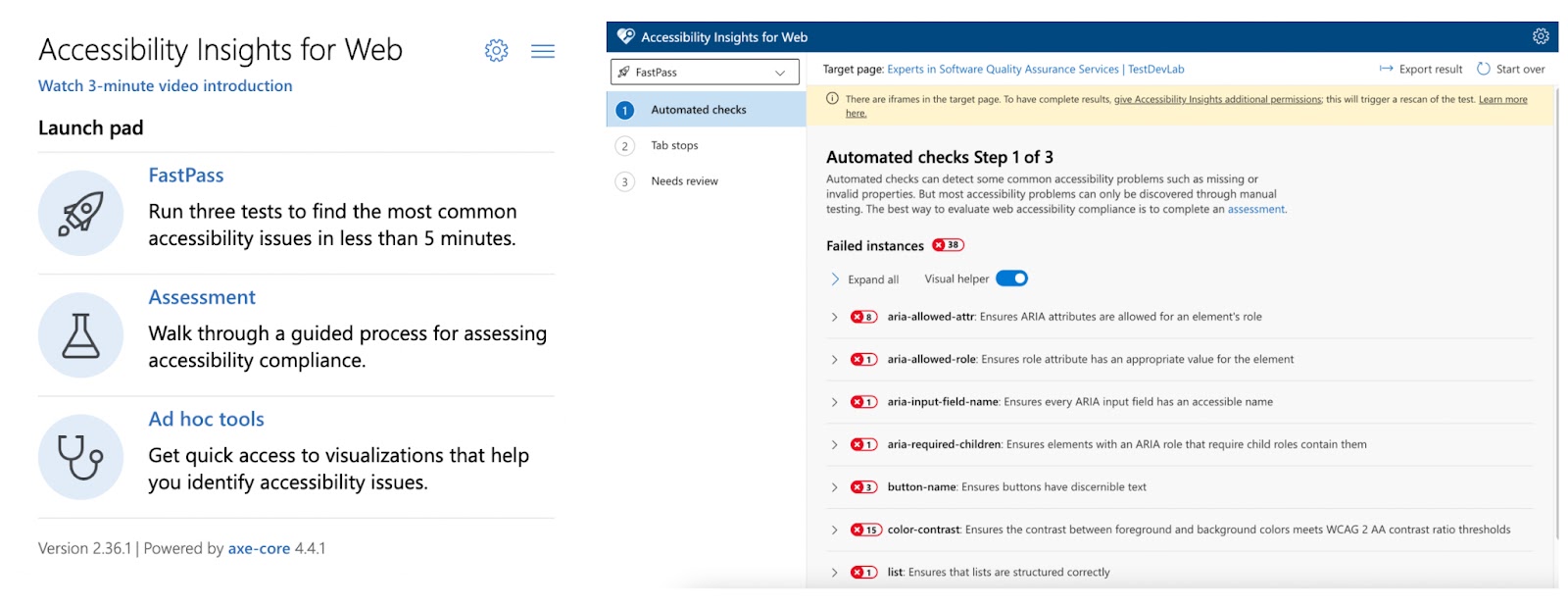
Task: Expand the button-name rule
Action: 835,487
